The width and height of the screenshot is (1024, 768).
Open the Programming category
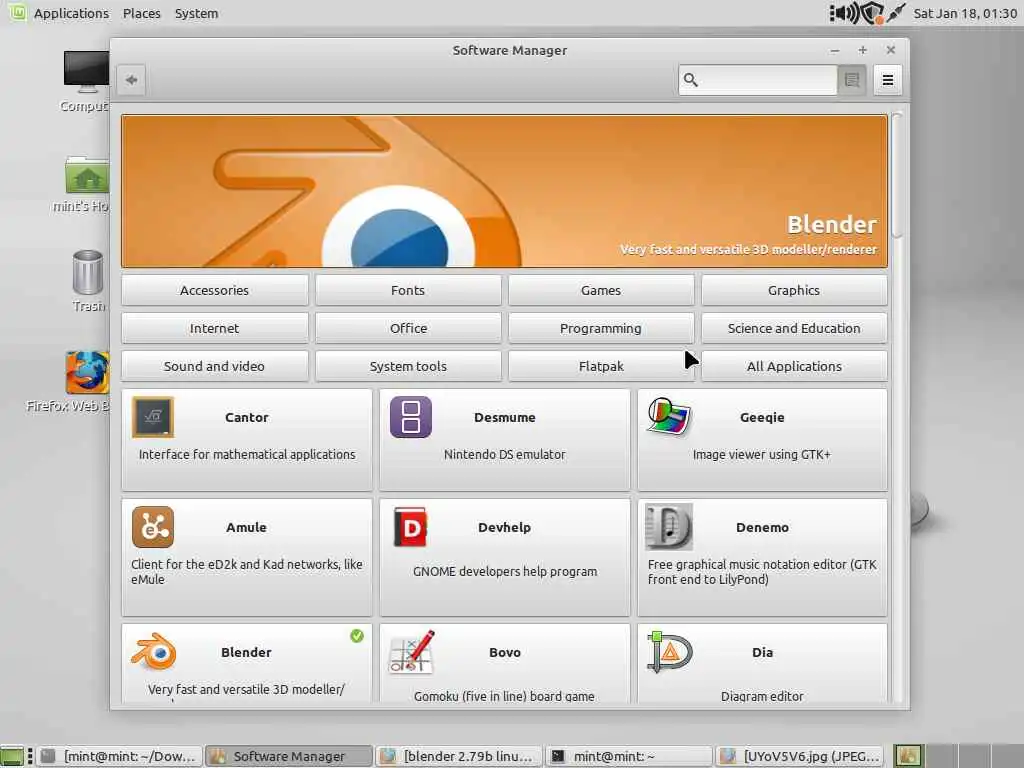pos(601,328)
